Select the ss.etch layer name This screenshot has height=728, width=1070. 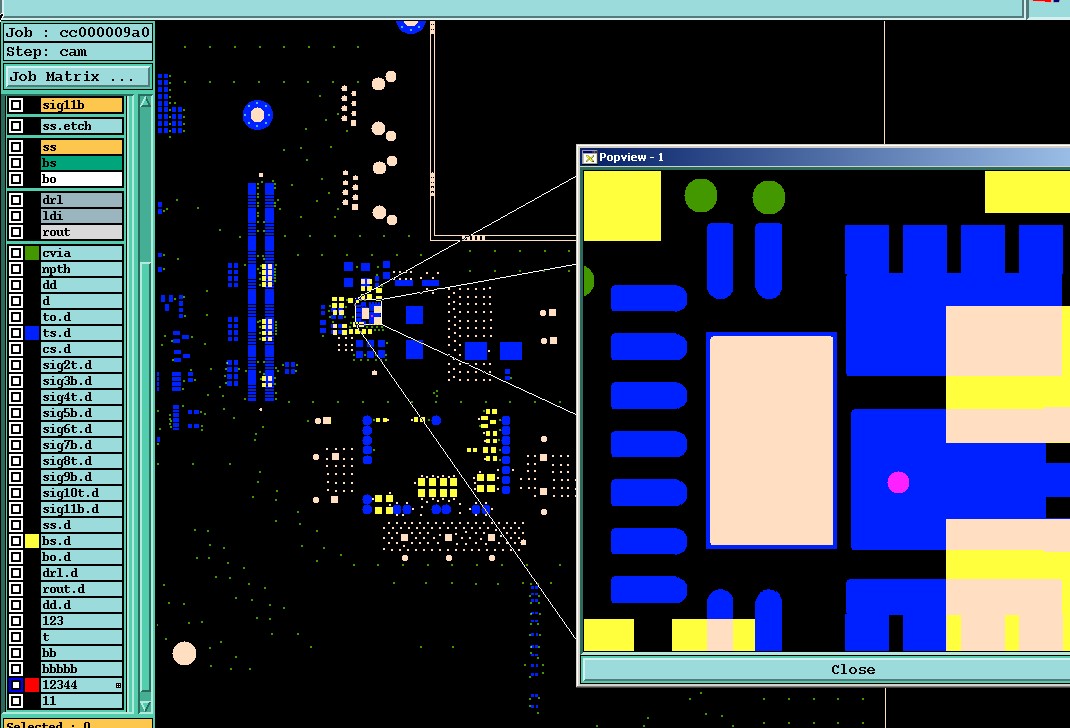[x=82, y=126]
